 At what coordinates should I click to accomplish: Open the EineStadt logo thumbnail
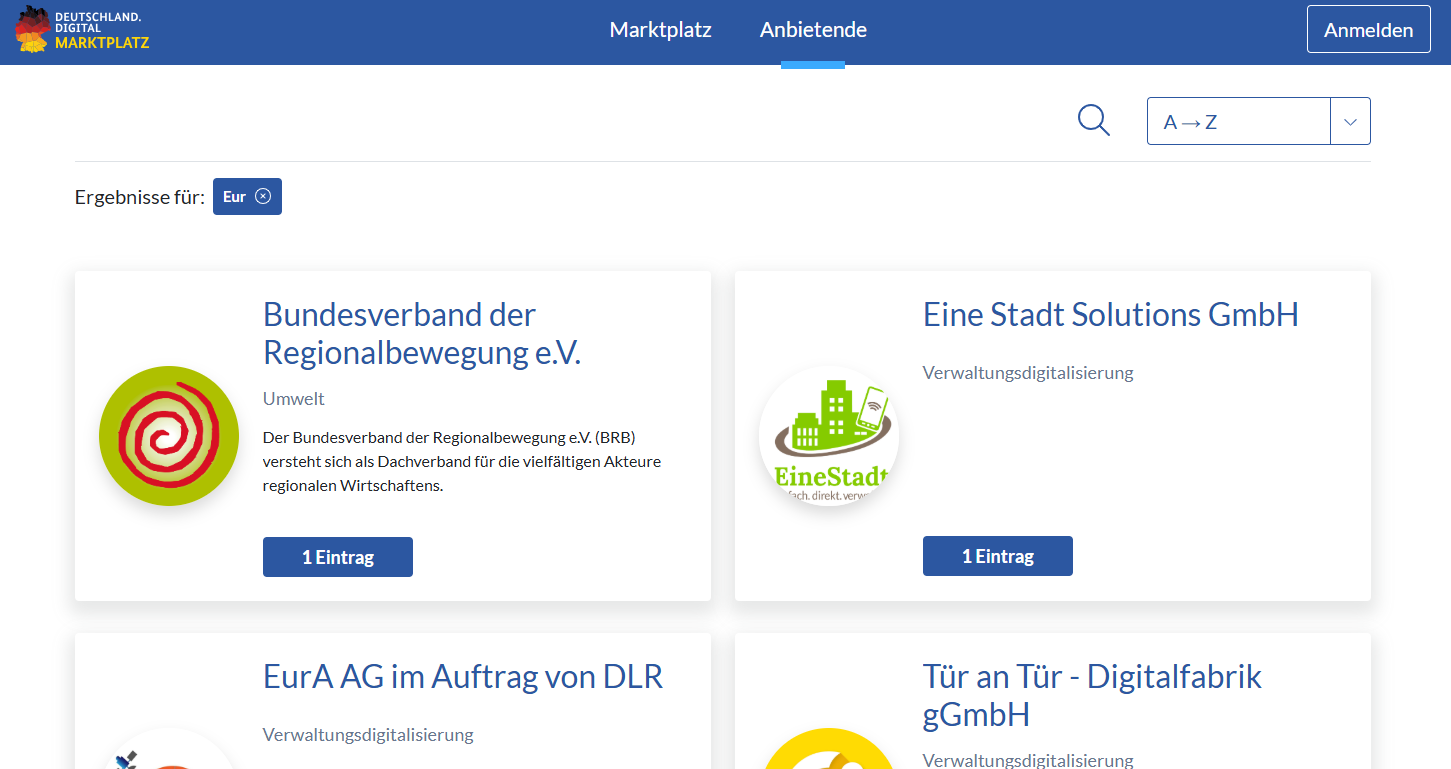(829, 436)
